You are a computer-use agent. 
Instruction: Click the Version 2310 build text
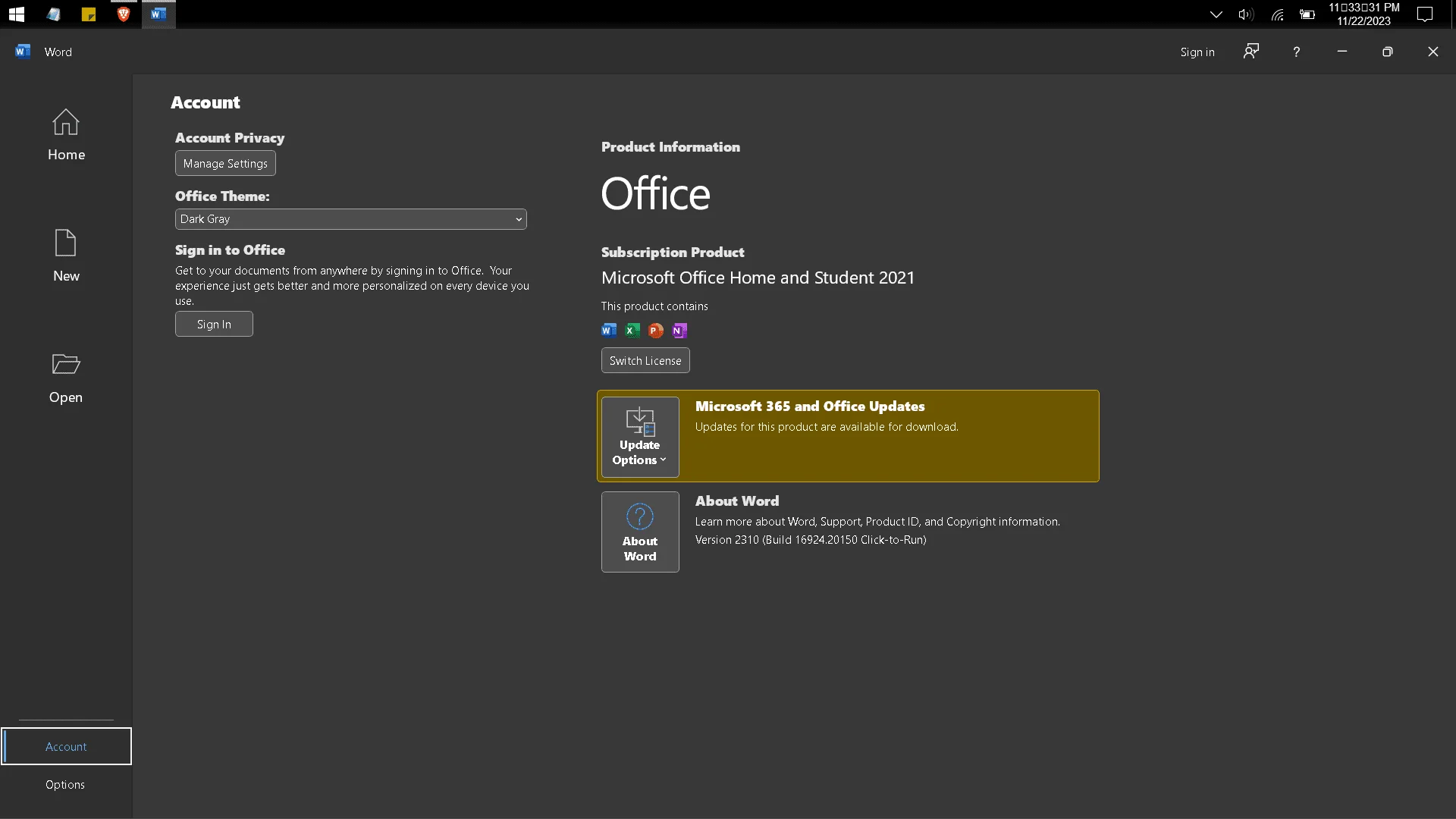811,539
